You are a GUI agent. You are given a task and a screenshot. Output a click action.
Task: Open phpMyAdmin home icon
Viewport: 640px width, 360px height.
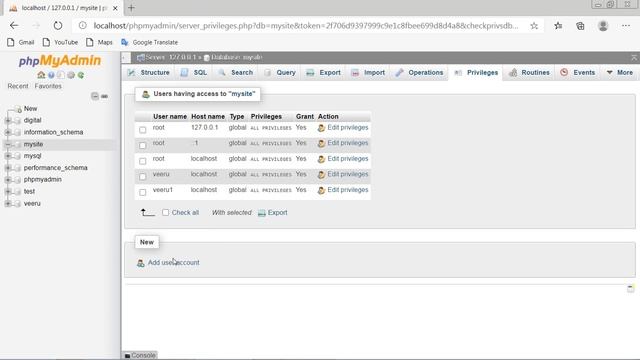coord(41,75)
